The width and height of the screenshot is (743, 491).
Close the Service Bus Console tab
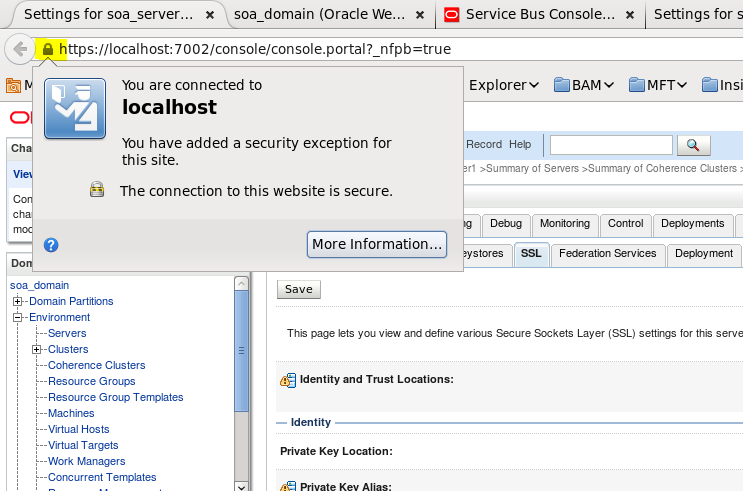[x=630, y=15]
